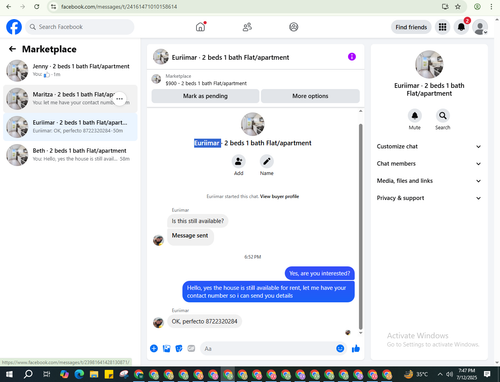500x382 pixels.
Task: Click the More options button
Action: (x=310, y=96)
